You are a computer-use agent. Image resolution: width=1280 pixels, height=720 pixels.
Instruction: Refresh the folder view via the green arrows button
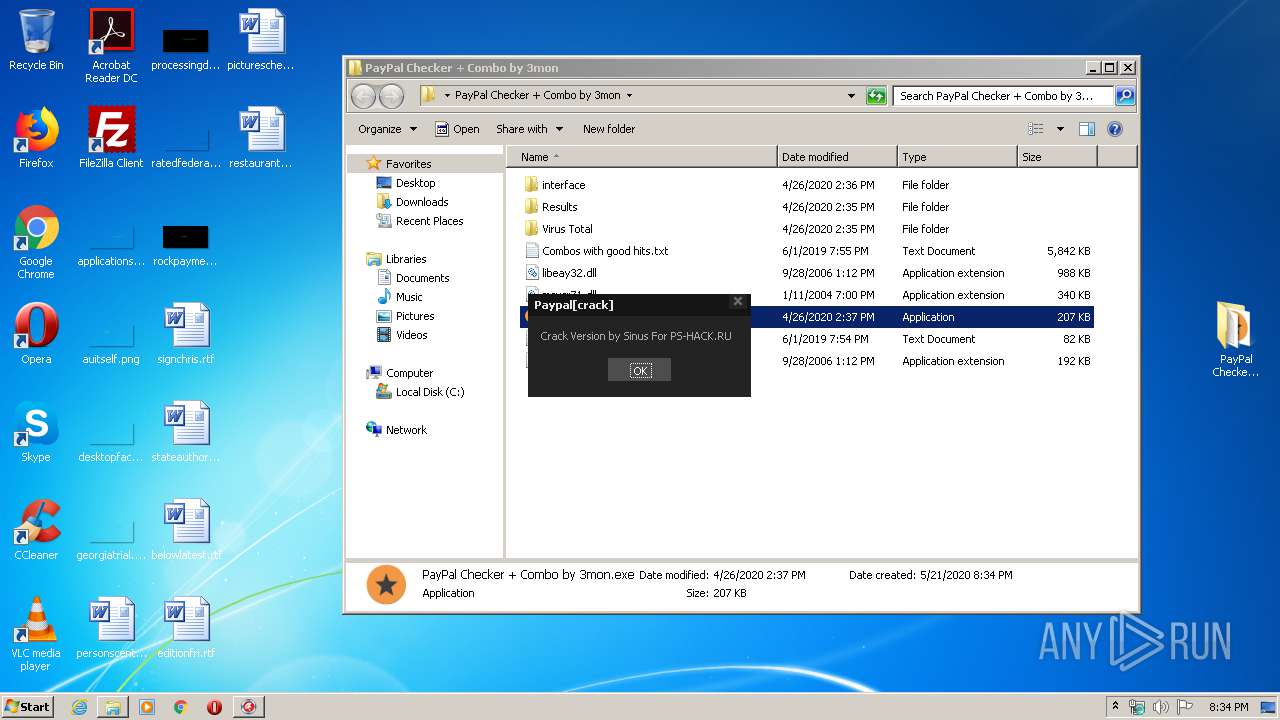[876, 96]
